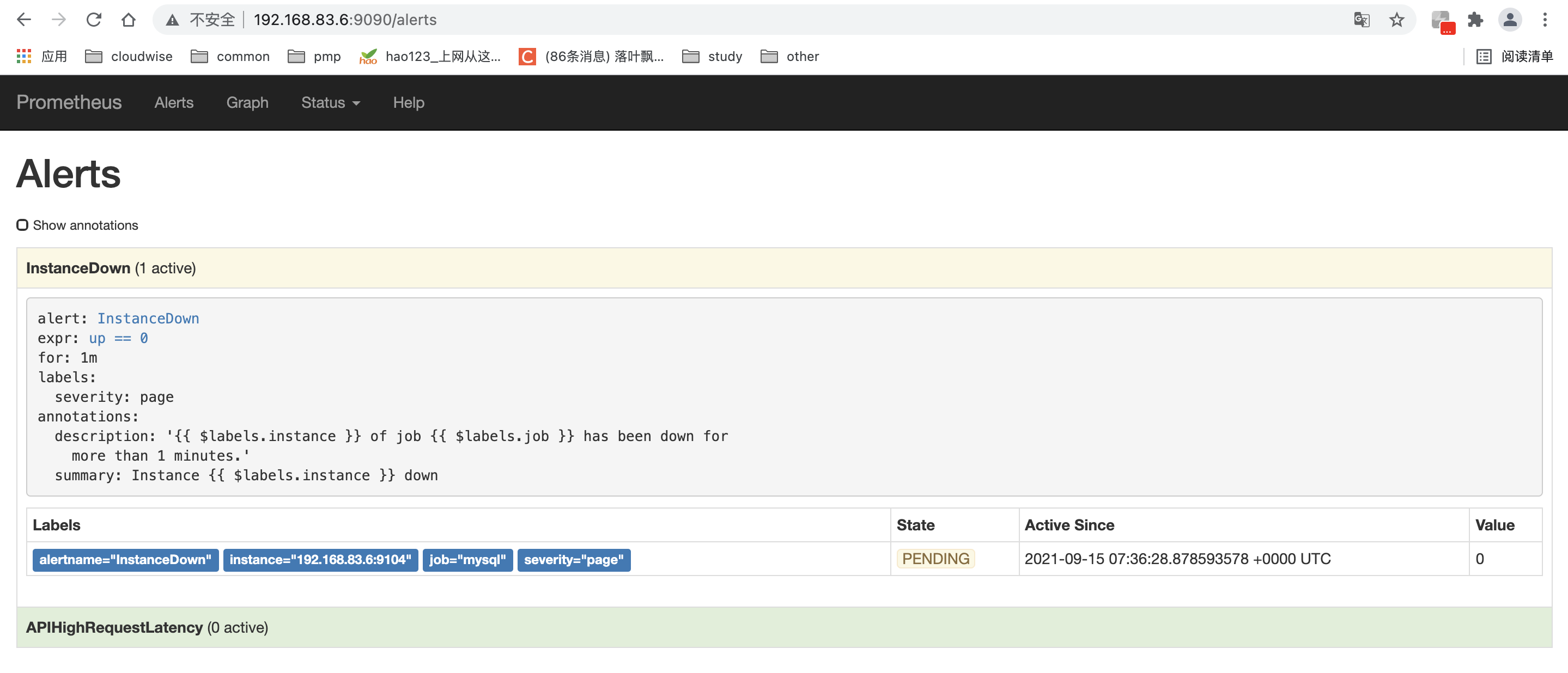Click the 'up == 0' expression link
The height and width of the screenshot is (673, 1568).
[x=118, y=338]
